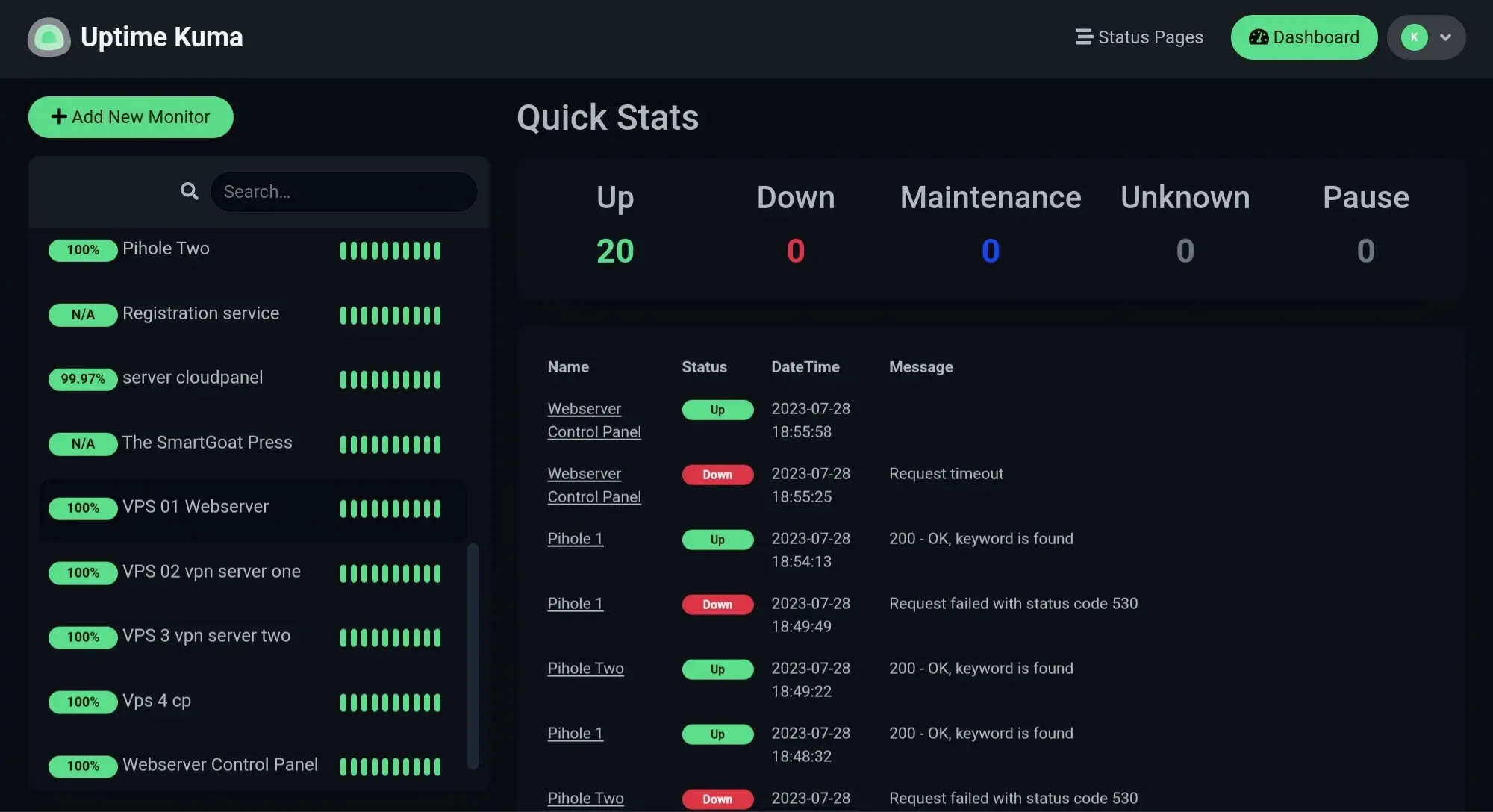This screenshot has width=1493, height=812.
Task: Click the monitor list scrollbar
Action: (473, 656)
